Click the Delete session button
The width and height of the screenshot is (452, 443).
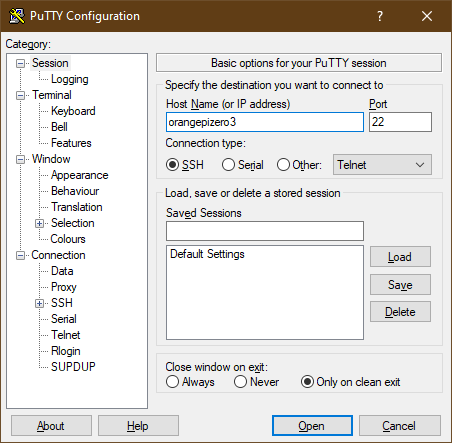coord(400,312)
